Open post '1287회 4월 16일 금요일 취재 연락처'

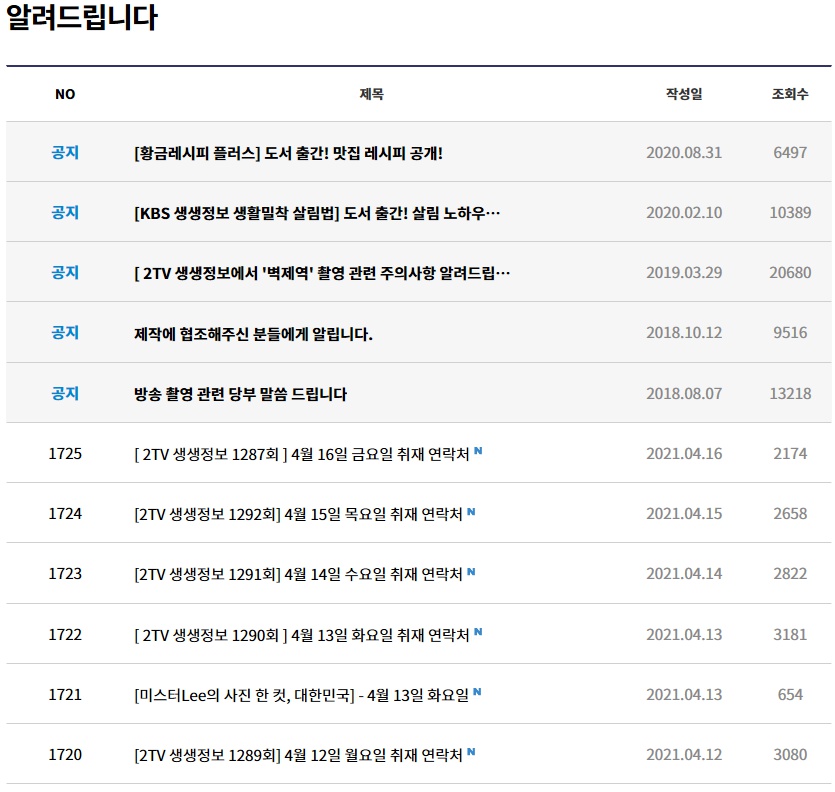(302, 454)
